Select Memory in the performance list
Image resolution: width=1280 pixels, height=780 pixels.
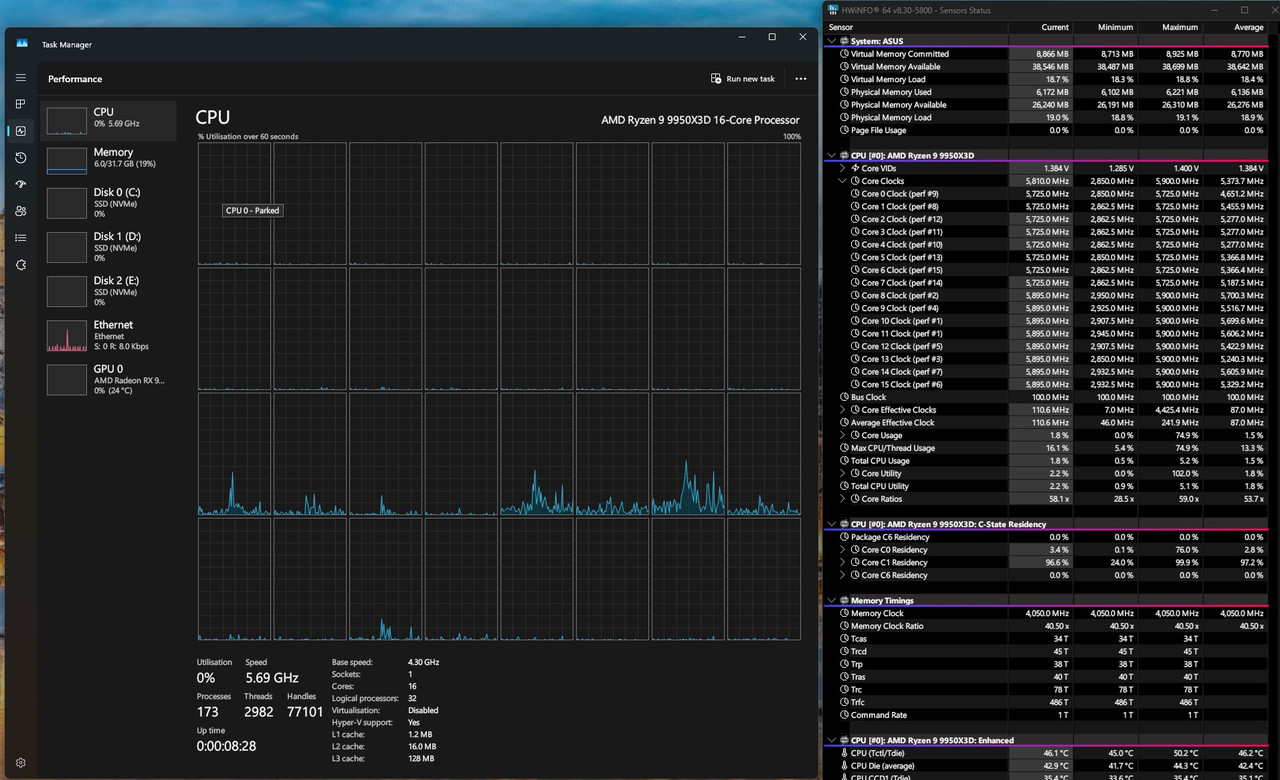[108, 158]
